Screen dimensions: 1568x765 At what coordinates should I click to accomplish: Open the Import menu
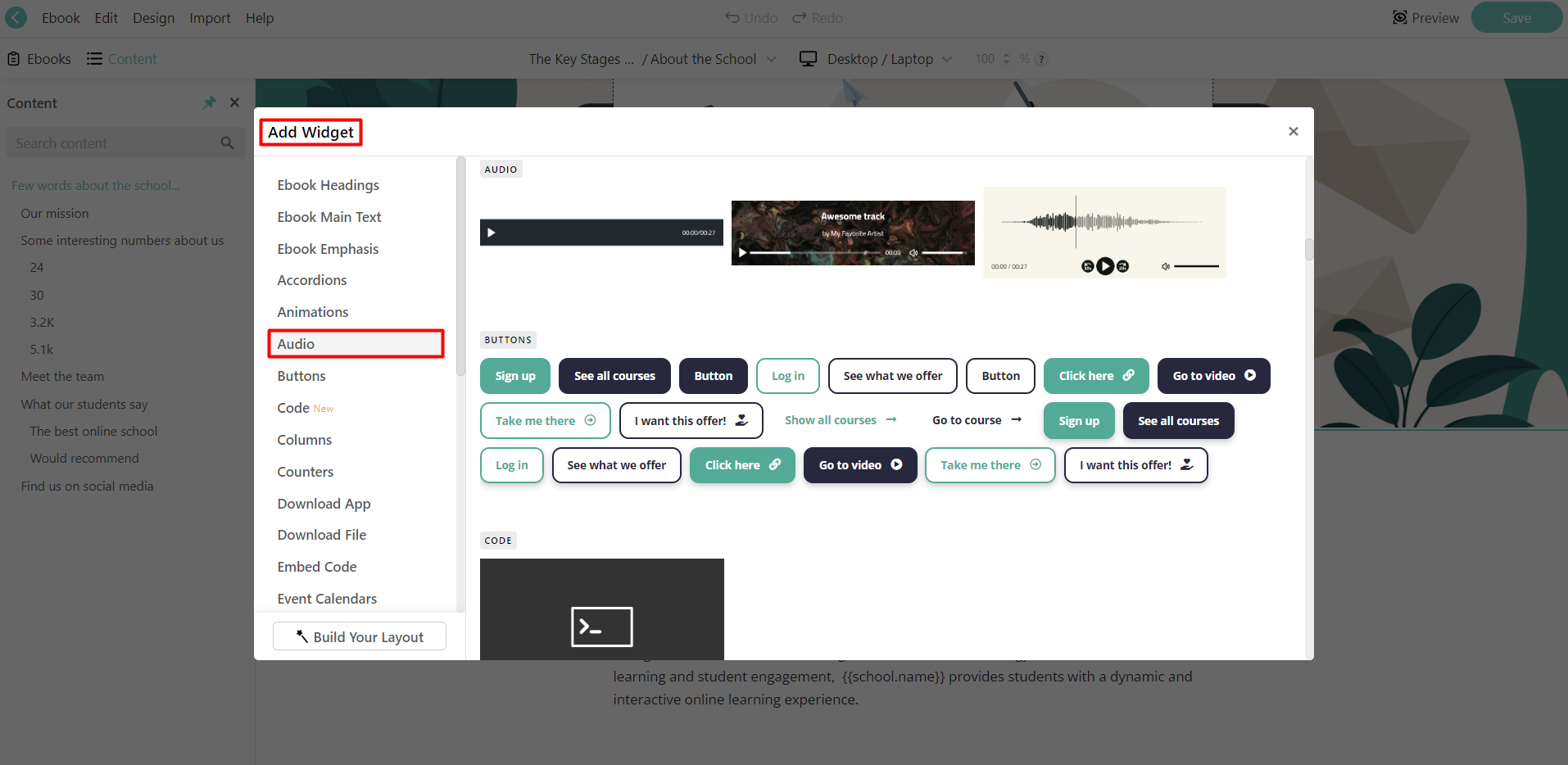tap(210, 17)
